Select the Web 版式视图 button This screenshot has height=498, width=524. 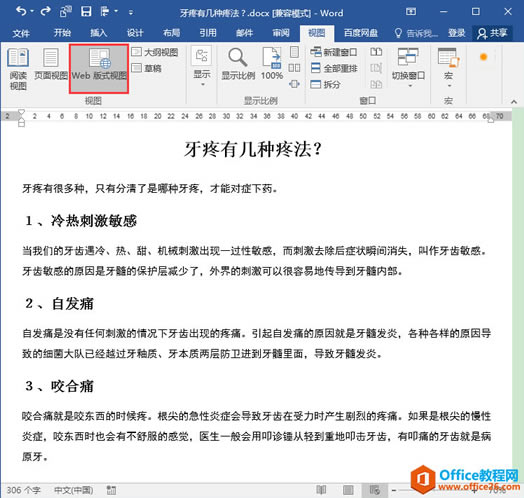click(99, 69)
